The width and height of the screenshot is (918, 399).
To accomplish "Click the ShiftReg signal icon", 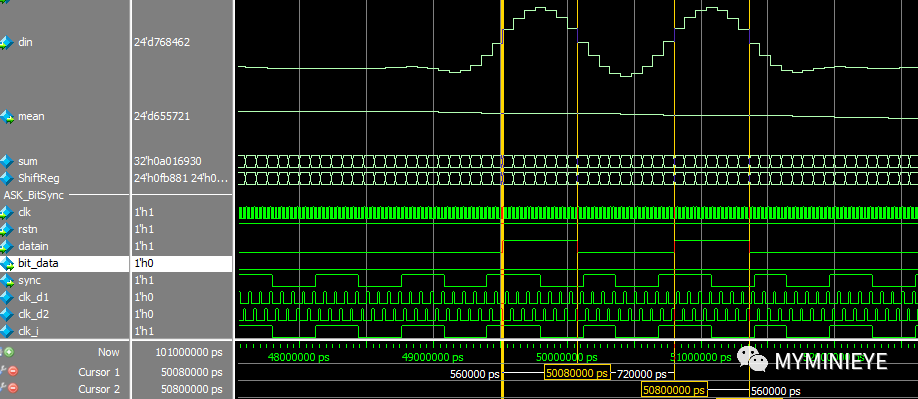I will tap(6, 178).
